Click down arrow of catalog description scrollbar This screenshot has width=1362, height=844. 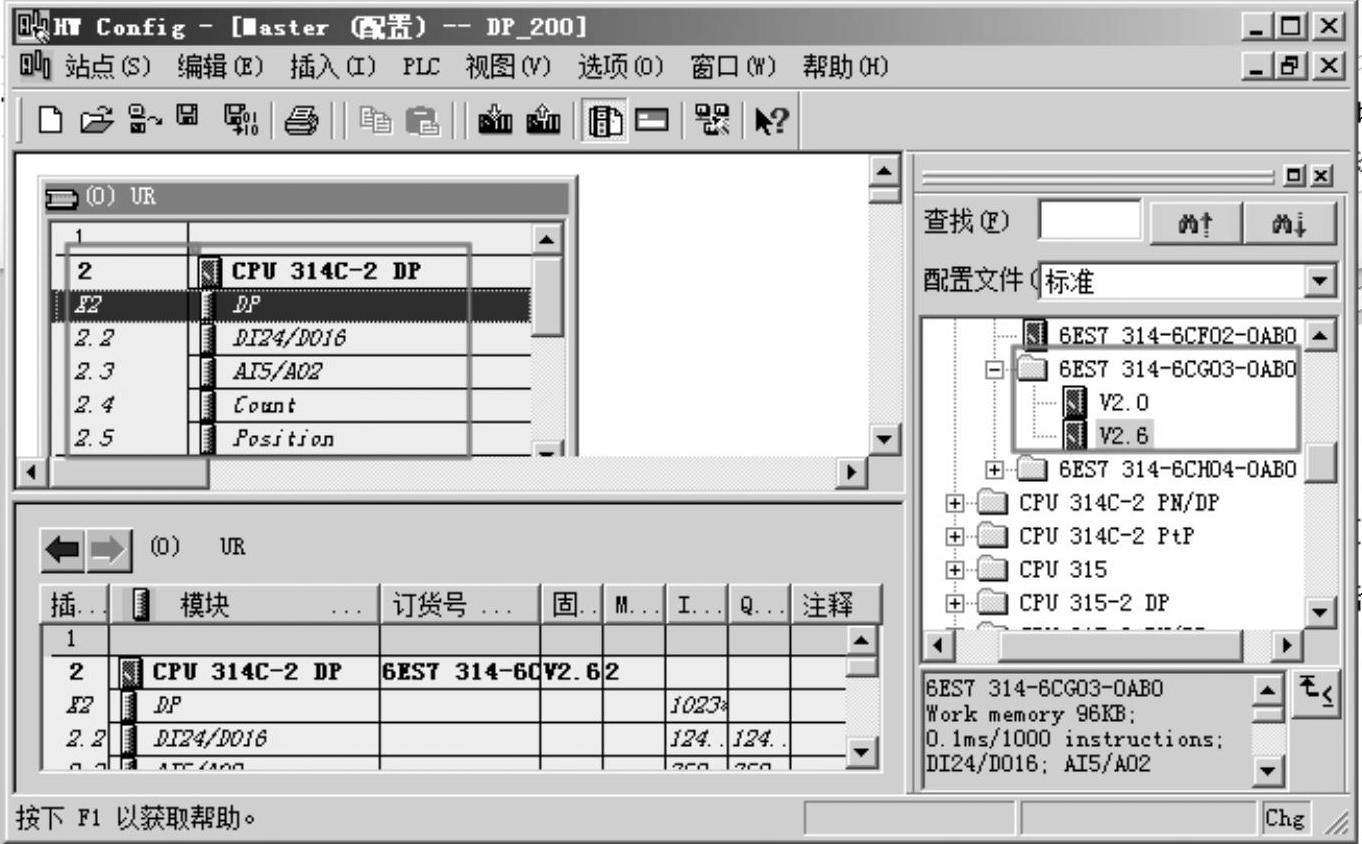tap(1268, 771)
